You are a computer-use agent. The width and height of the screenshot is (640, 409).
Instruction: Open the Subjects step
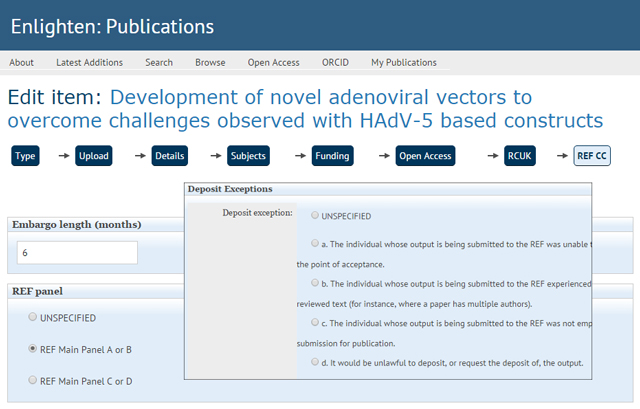[x=248, y=156]
